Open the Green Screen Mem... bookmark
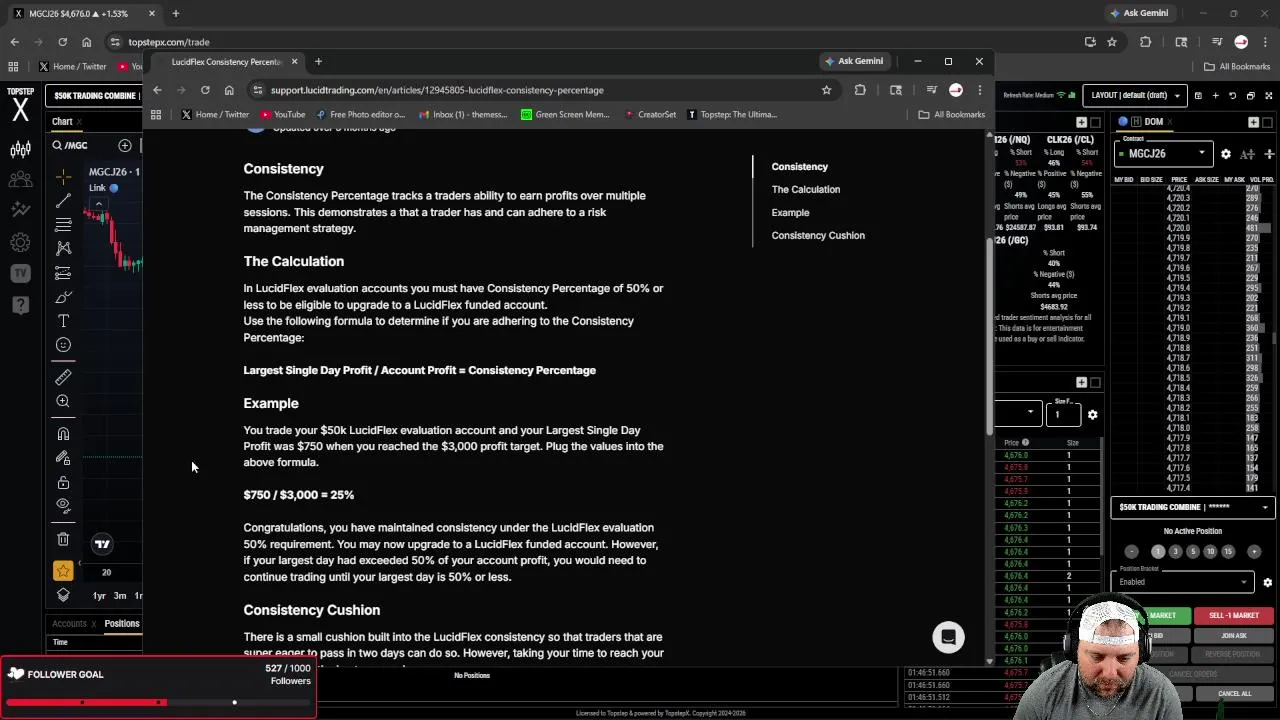The image size is (1280, 720). pos(565,114)
